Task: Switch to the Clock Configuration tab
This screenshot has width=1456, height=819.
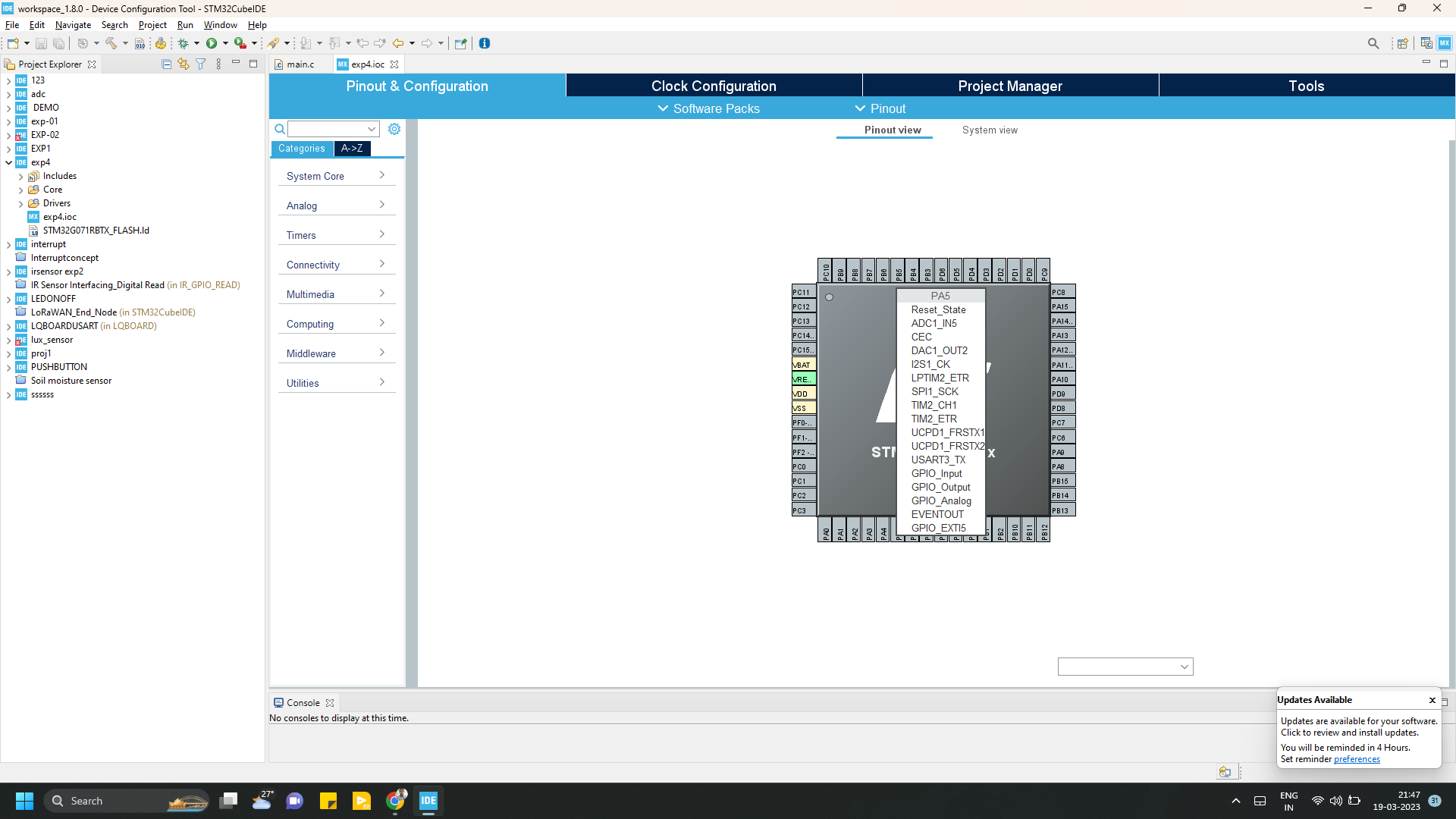Action: click(x=713, y=86)
